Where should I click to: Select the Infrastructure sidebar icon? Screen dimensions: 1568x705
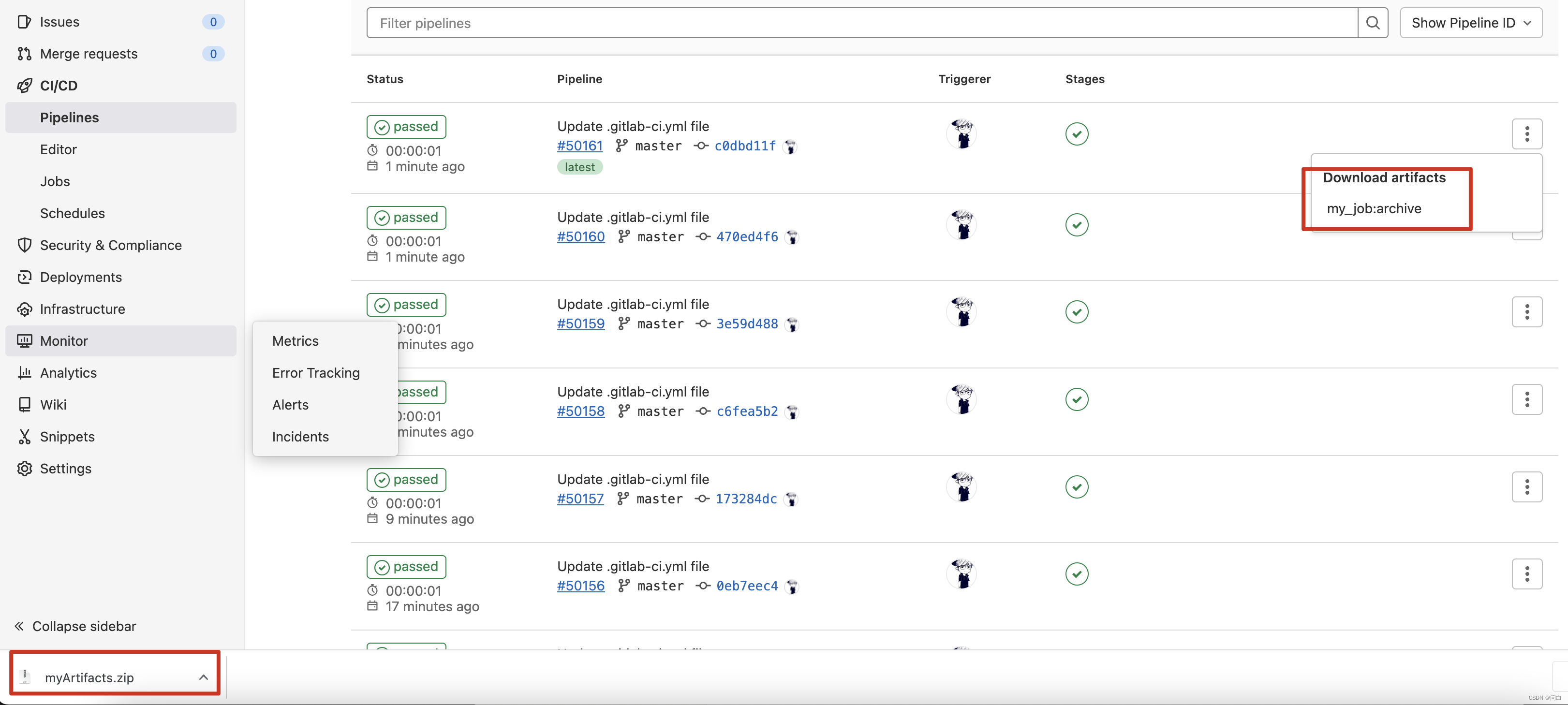(24, 308)
